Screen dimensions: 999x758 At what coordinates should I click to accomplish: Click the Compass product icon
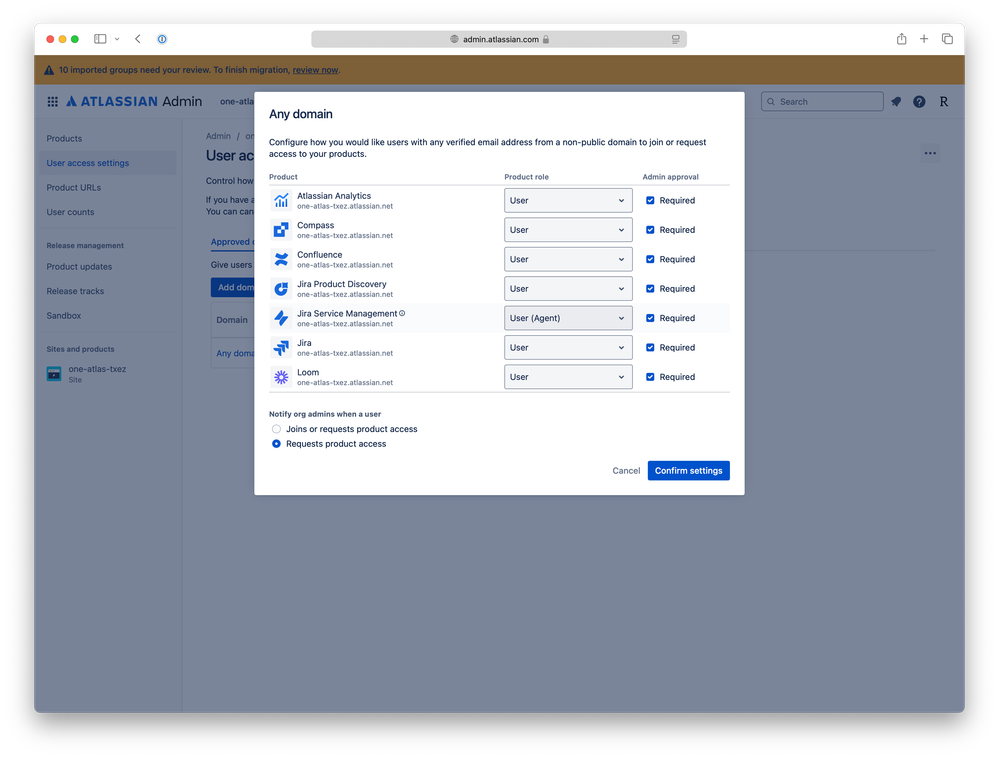pos(281,230)
